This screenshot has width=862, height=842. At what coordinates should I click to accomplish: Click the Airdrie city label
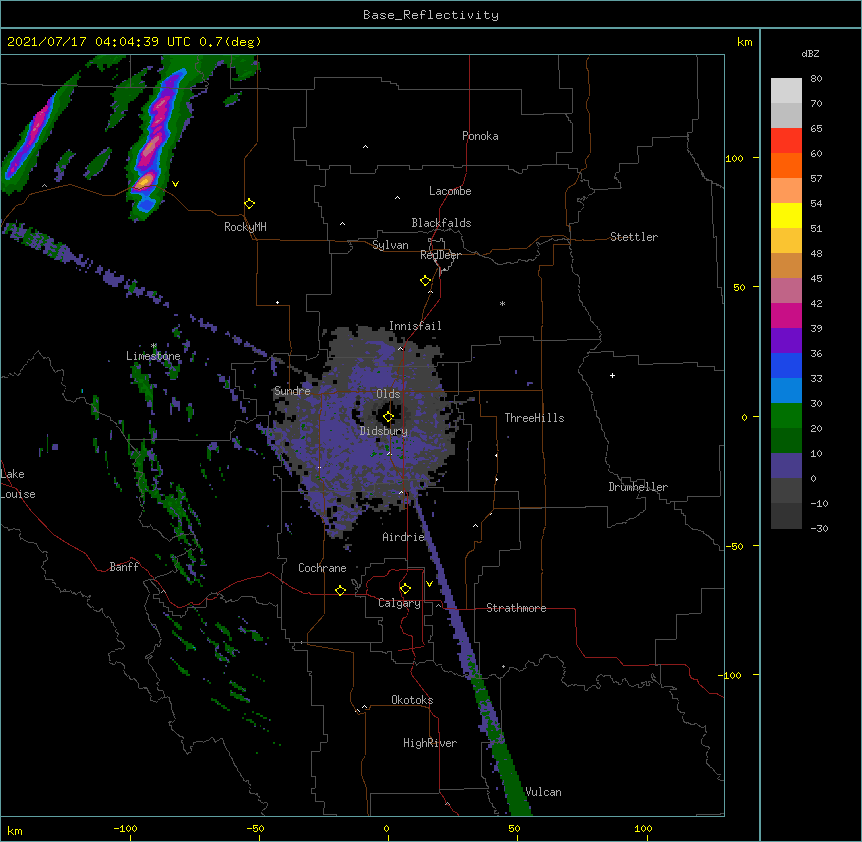tap(403, 537)
